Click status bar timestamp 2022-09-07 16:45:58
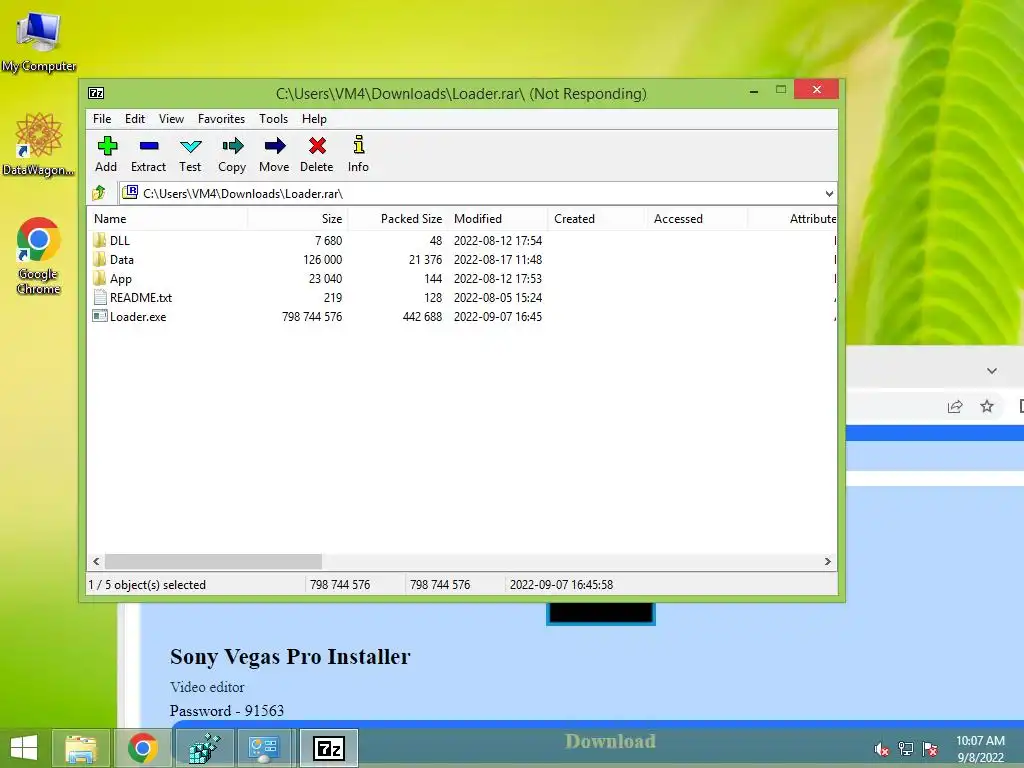 [x=562, y=584]
